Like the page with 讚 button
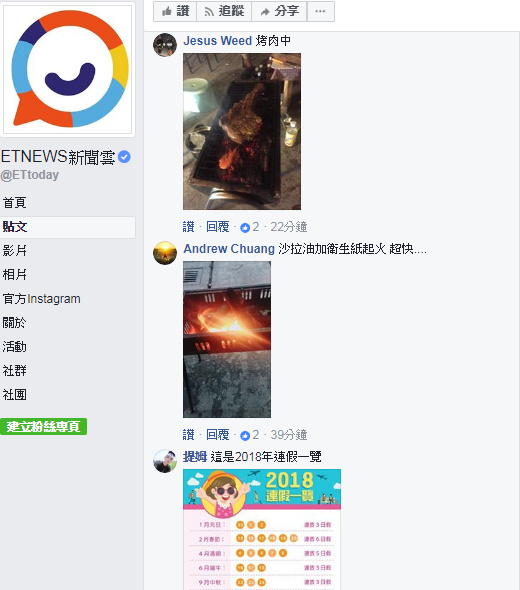This screenshot has height=590, width=520. [175, 11]
